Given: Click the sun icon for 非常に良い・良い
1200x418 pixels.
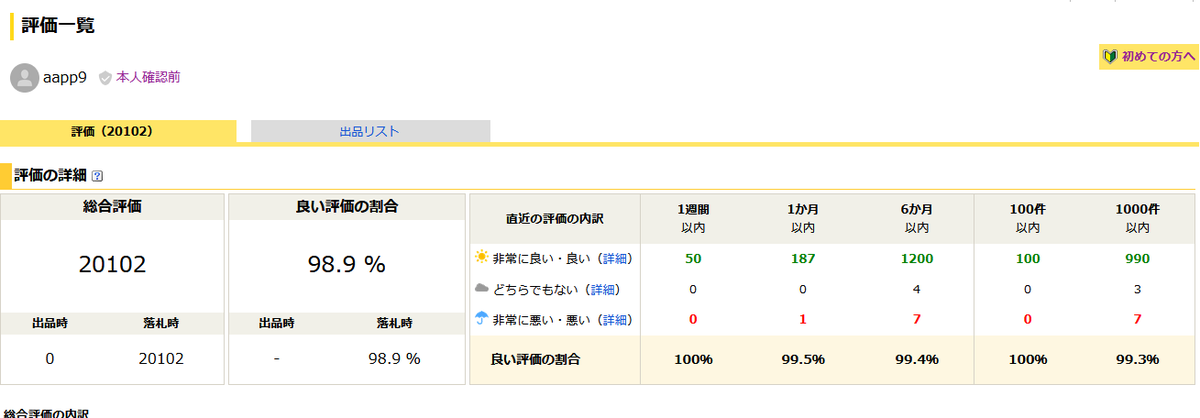Looking at the screenshot, I should point(482,258).
